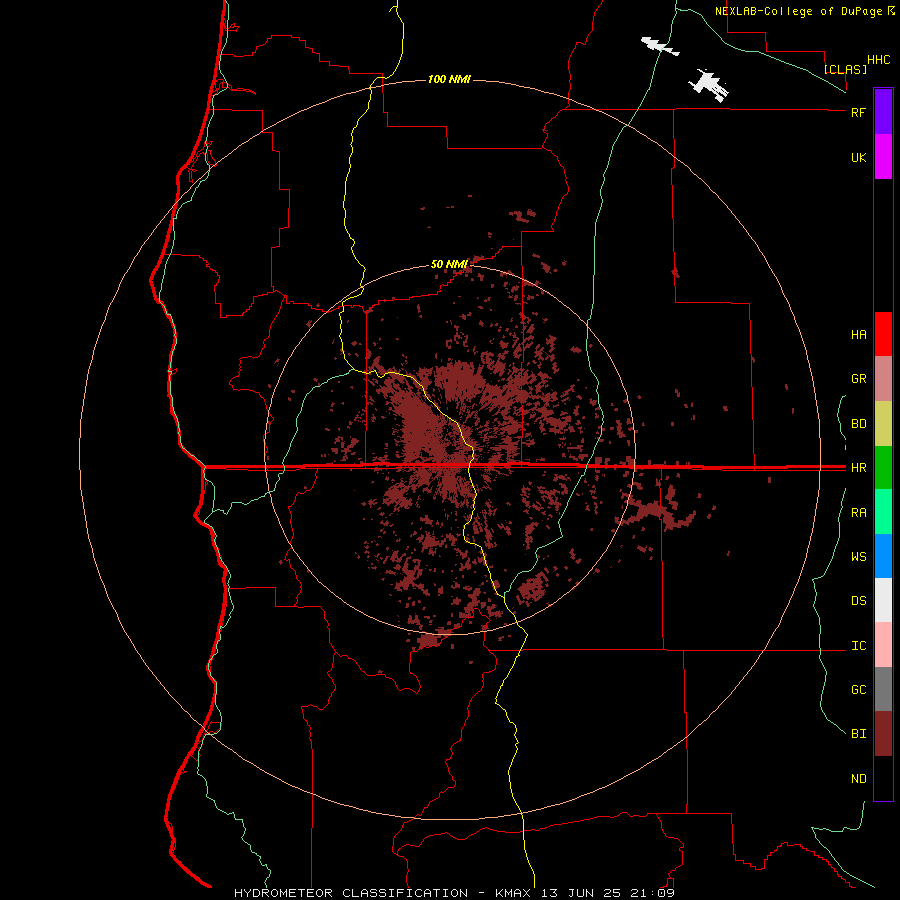Click the magenta UK legend color swatch
900x900 pixels.
point(883,157)
